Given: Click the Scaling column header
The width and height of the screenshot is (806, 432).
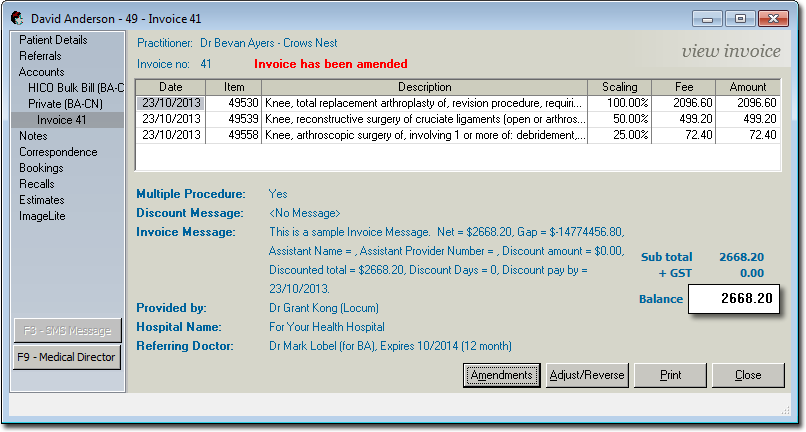Looking at the screenshot, I should tap(620, 87).
